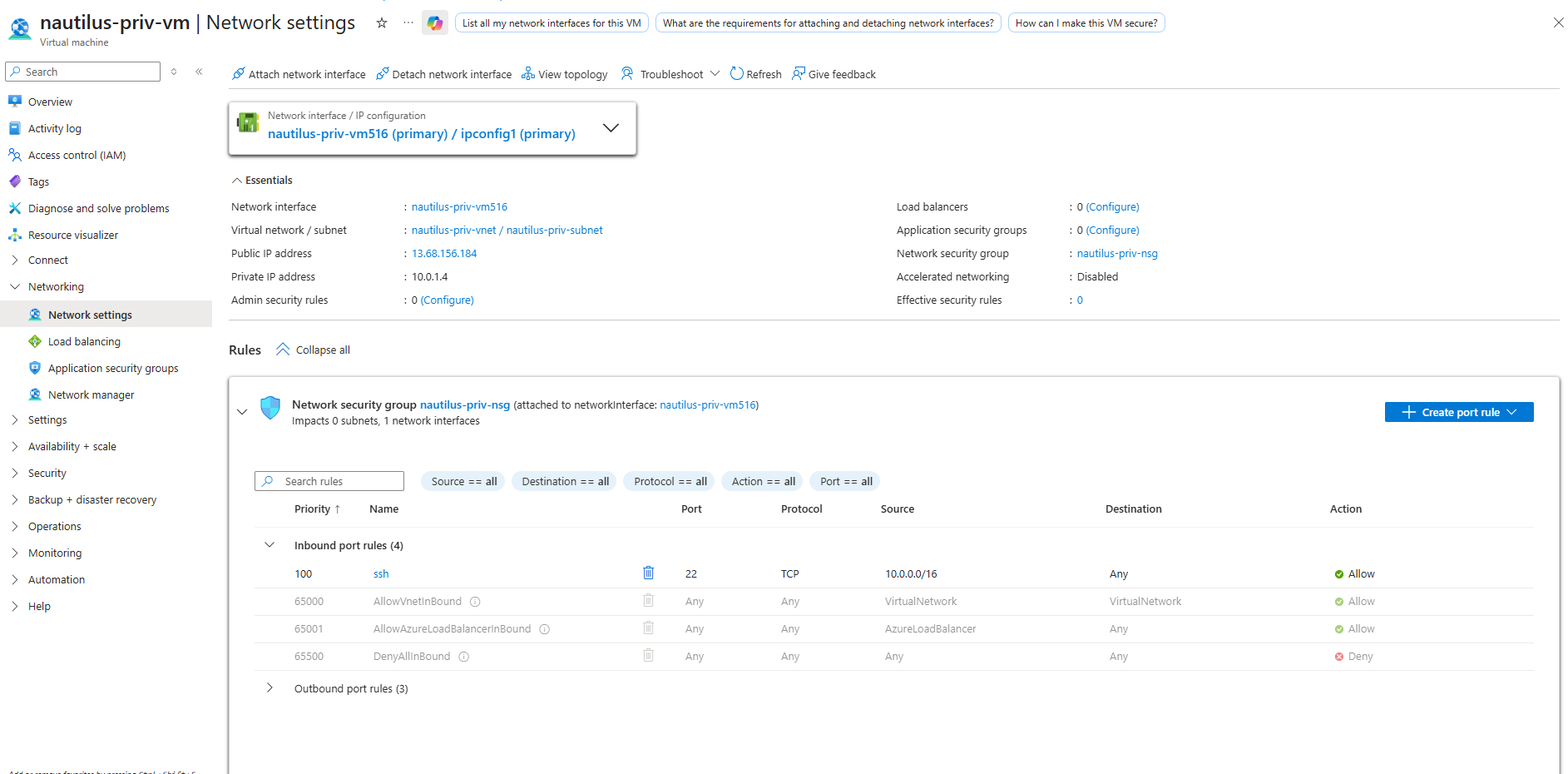Click Create port rule button
The image size is (1568, 774).
pos(1458,412)
